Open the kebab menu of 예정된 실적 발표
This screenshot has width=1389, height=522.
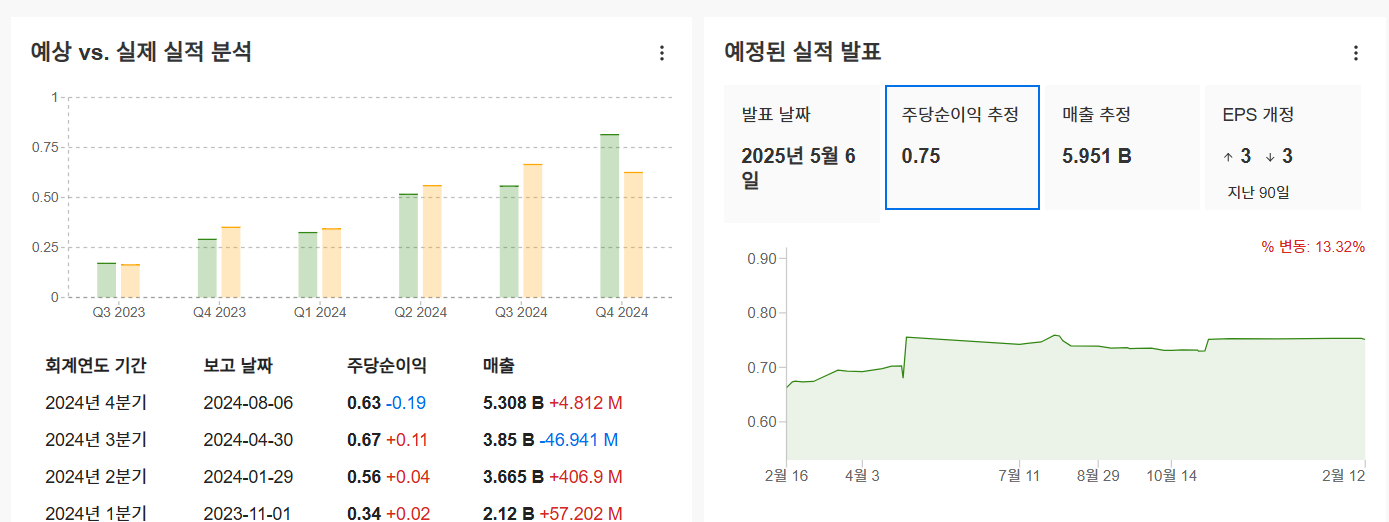coord(1355,53)
